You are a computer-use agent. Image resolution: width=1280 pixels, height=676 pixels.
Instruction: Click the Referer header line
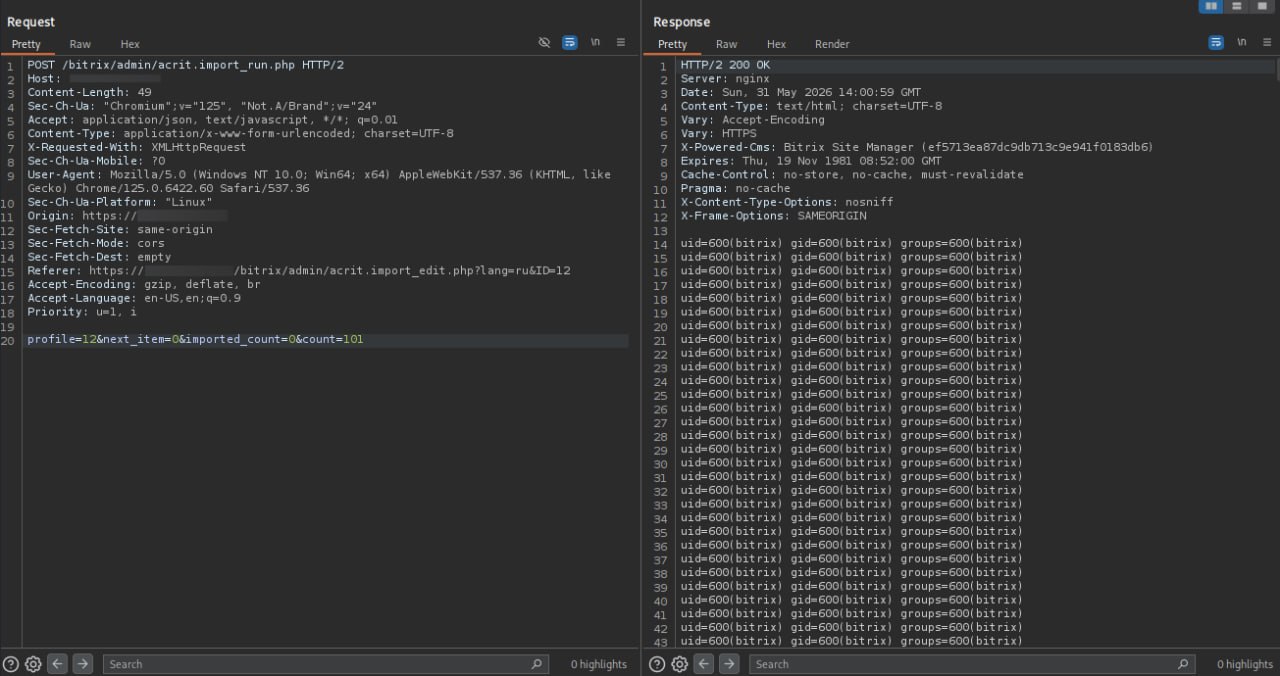click(x=299, y=271)
